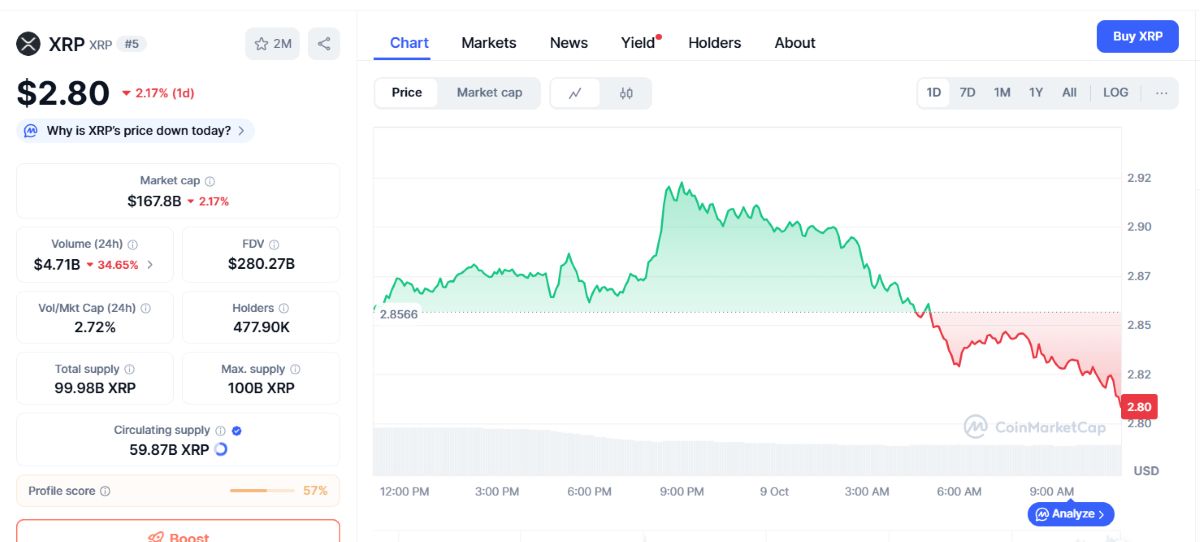Toggle LOG scale on chart
The height and width of the screenshot is (542, 1200).
tap(1116, 92)
